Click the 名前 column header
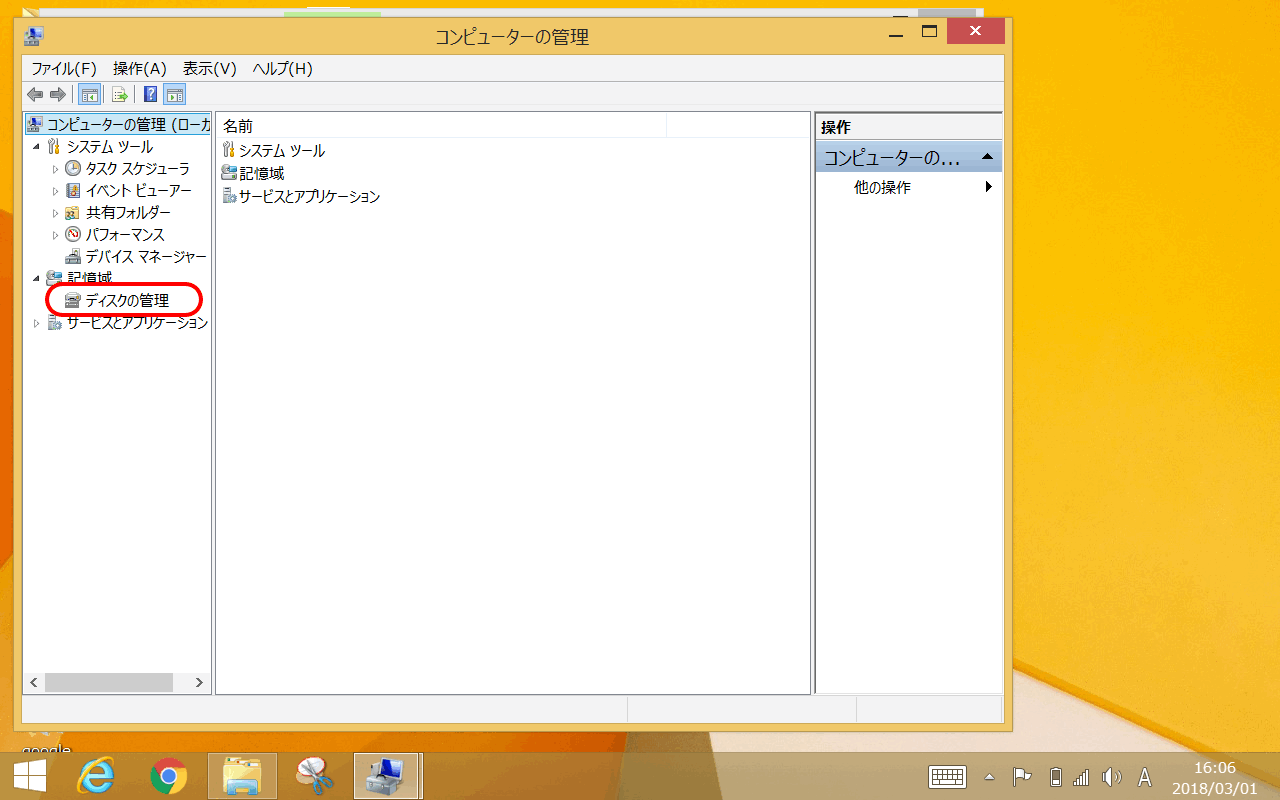1280x800 pixels. click(441, 126)
